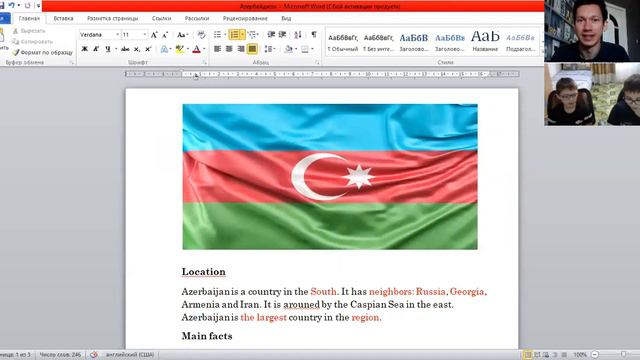Toggle Align Left
This screenshot has width=640, height=360.
[218, 49]
